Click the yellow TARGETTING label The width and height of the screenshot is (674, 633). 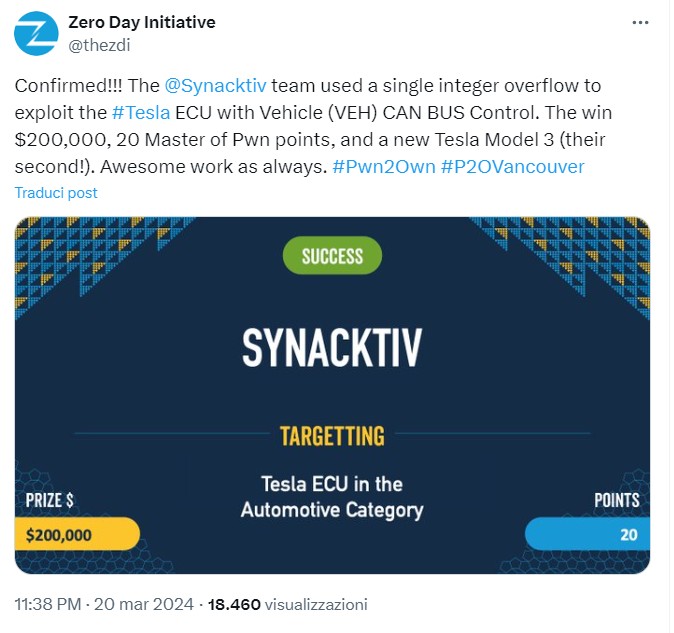[x=332, y=435]
